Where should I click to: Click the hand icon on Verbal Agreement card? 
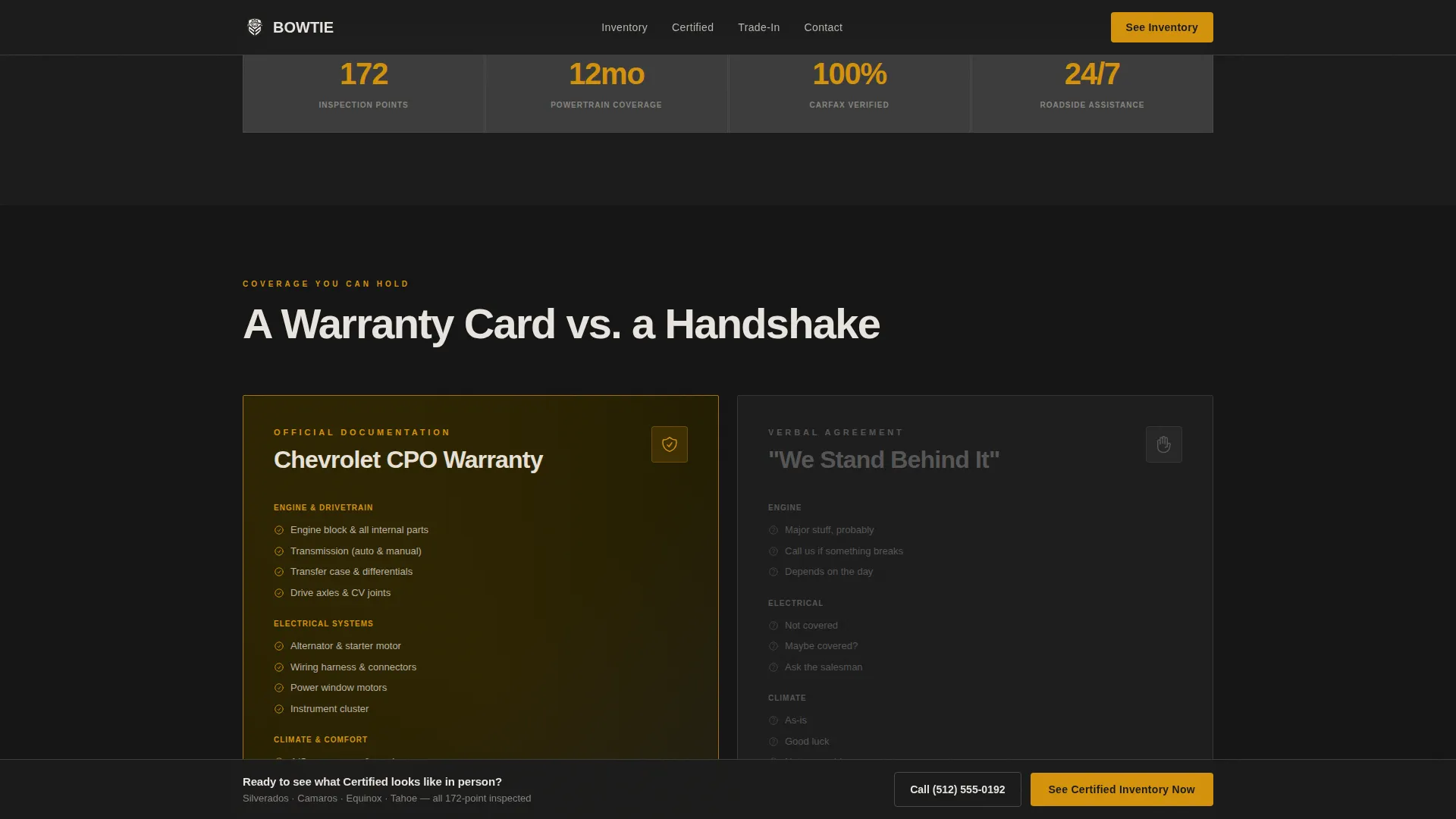pos(1164,444)
